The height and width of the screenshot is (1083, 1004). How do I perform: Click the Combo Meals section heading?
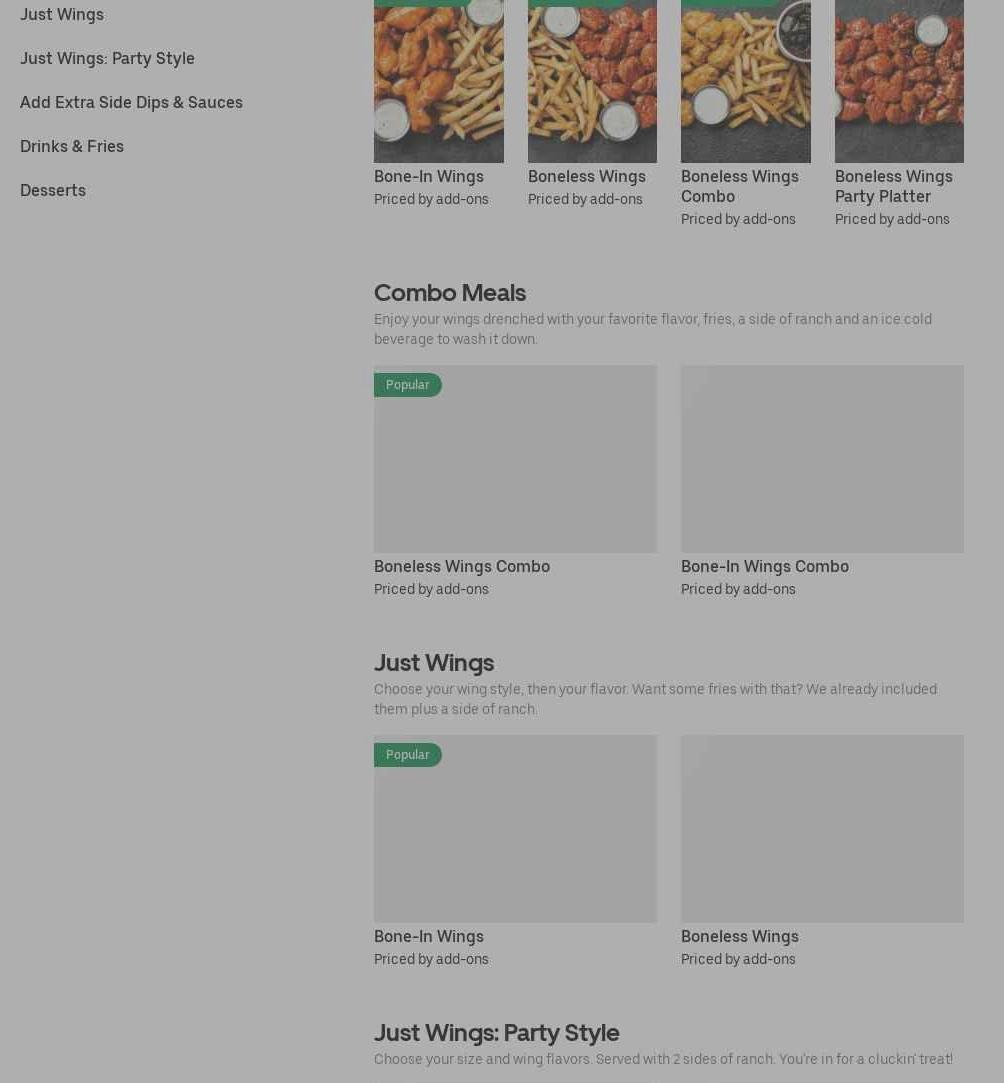tap(450, 293)
